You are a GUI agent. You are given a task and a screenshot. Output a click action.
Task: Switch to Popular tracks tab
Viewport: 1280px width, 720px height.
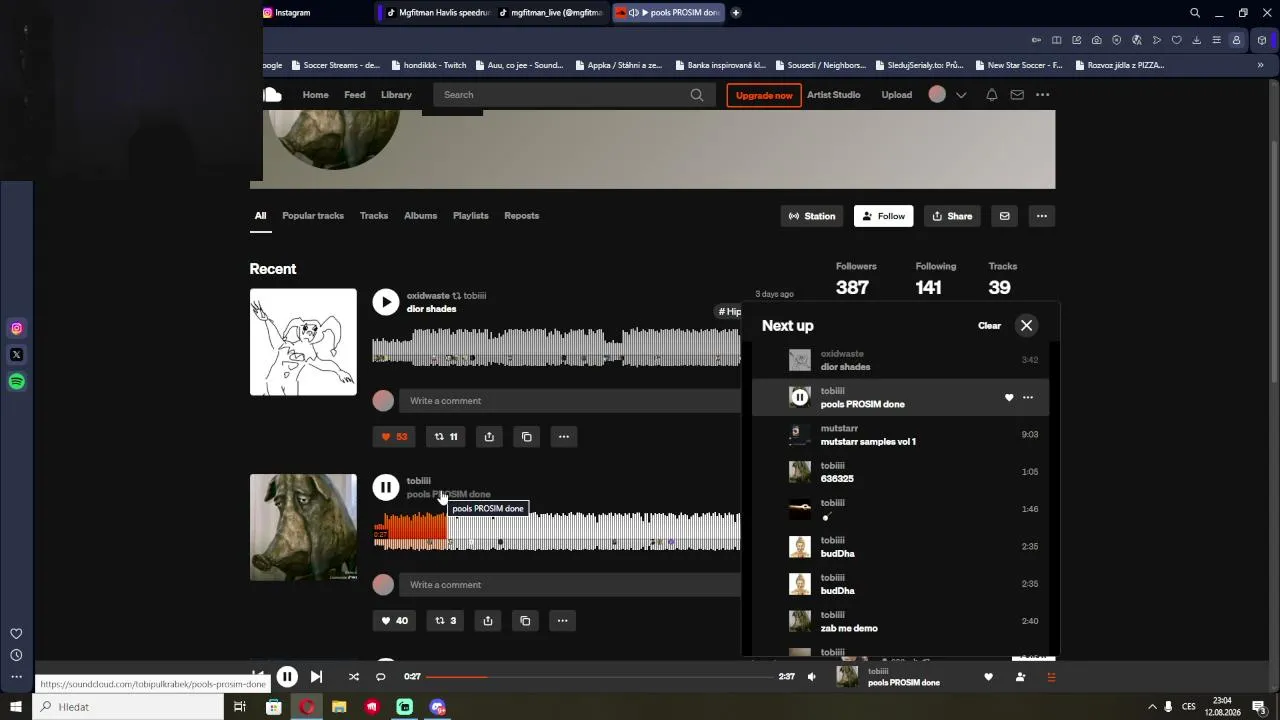click(x=313, y=216)
